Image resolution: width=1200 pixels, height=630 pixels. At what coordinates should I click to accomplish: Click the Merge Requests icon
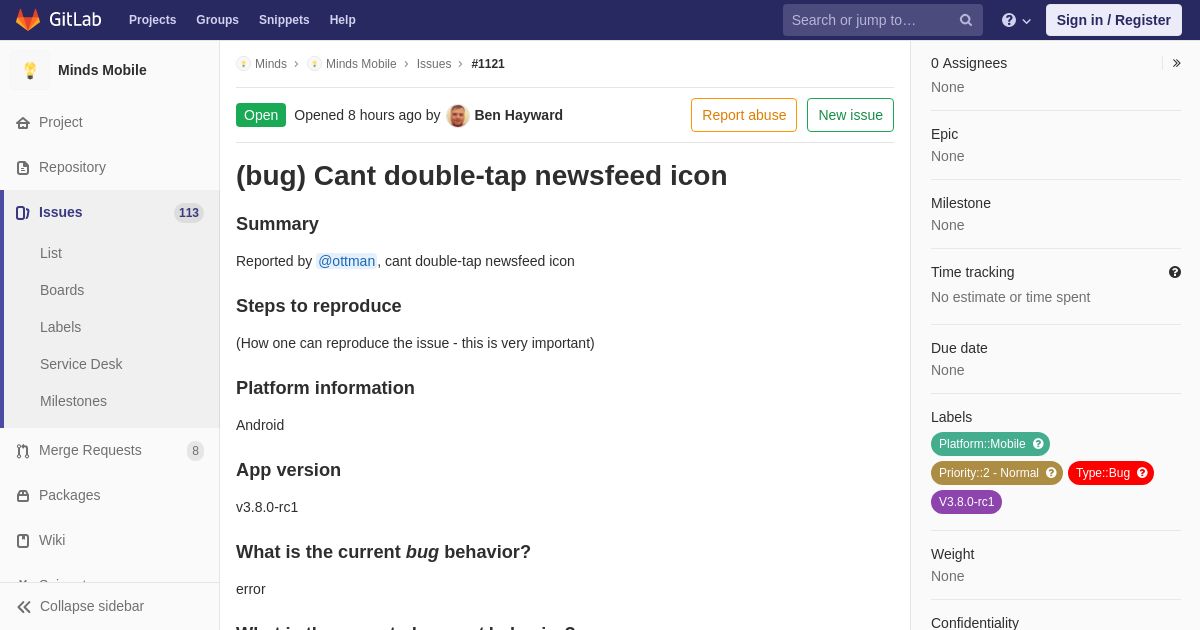tap(23, 451)
